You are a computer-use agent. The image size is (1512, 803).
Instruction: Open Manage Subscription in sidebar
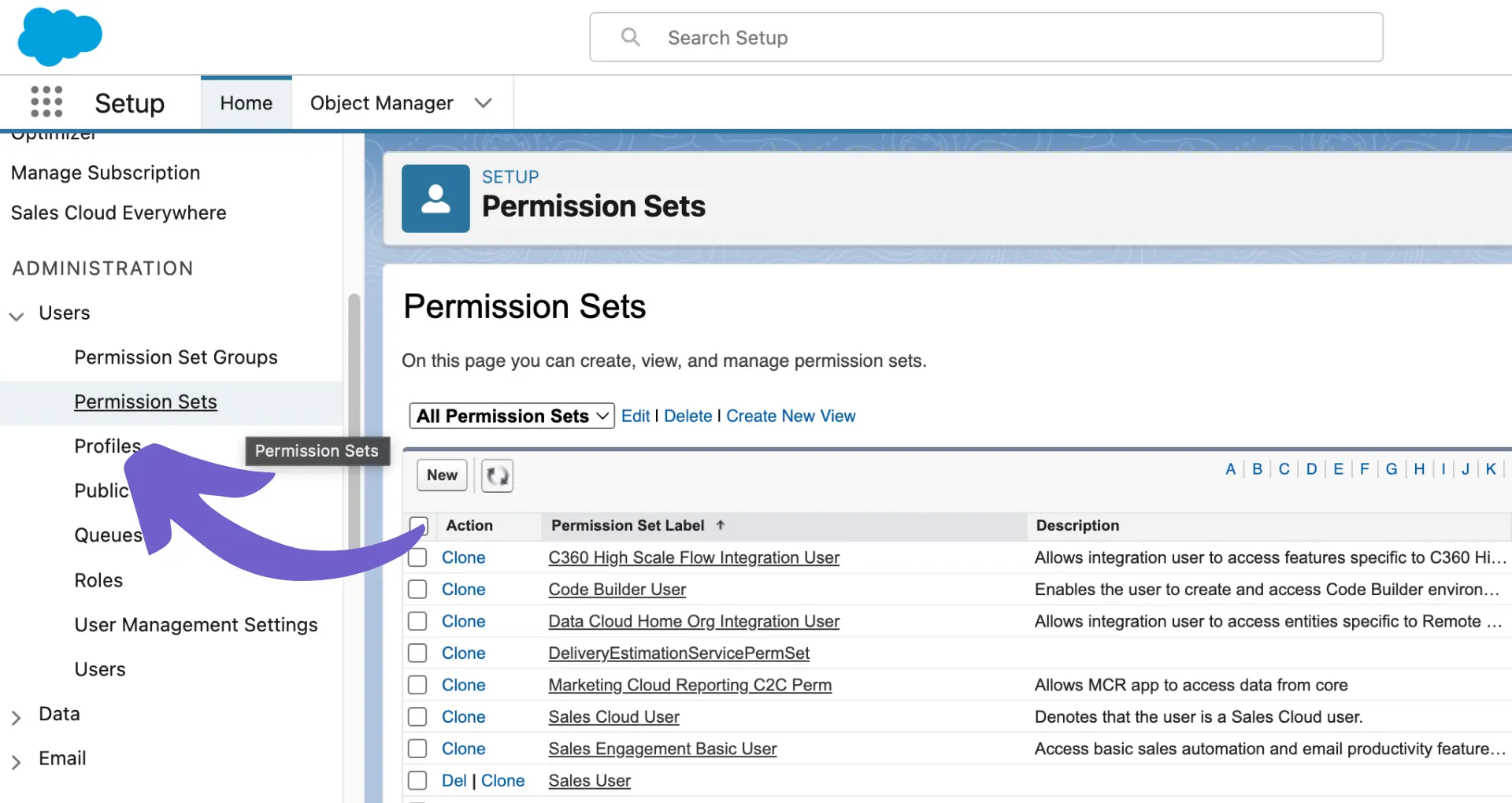coord(106,172)
